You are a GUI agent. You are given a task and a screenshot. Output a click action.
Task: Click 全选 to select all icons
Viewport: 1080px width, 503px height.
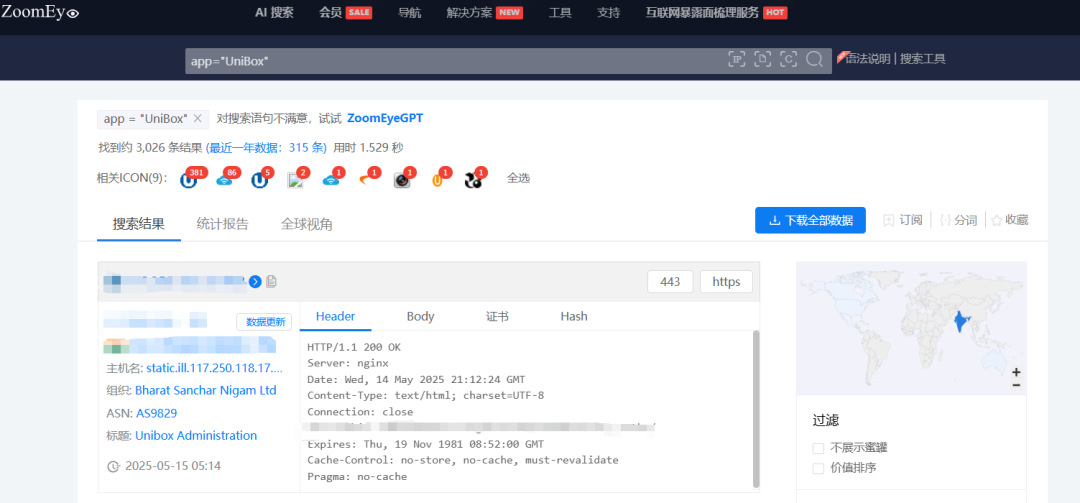point(519,178)
